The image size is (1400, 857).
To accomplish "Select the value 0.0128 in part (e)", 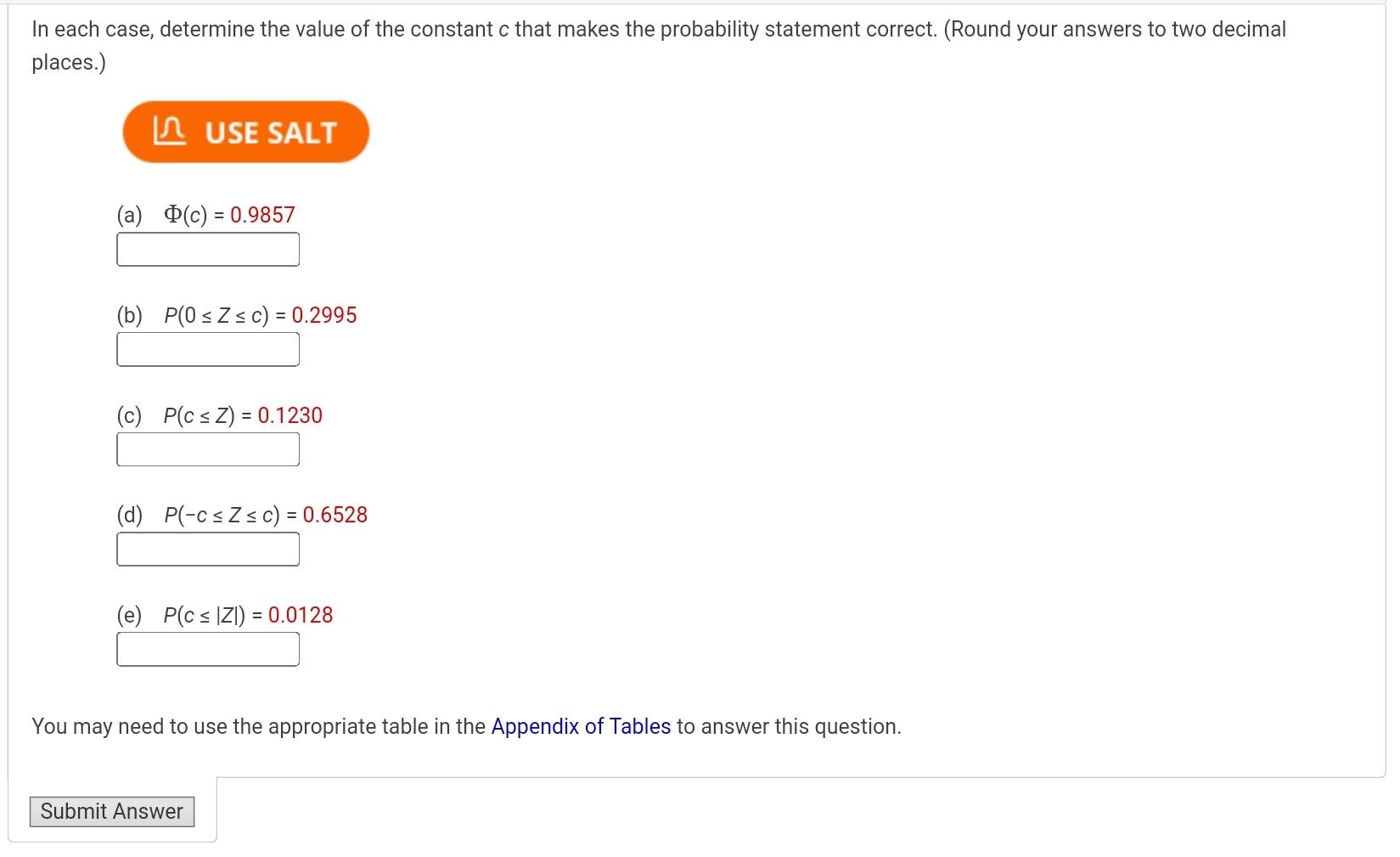I will tap(301, 614).
